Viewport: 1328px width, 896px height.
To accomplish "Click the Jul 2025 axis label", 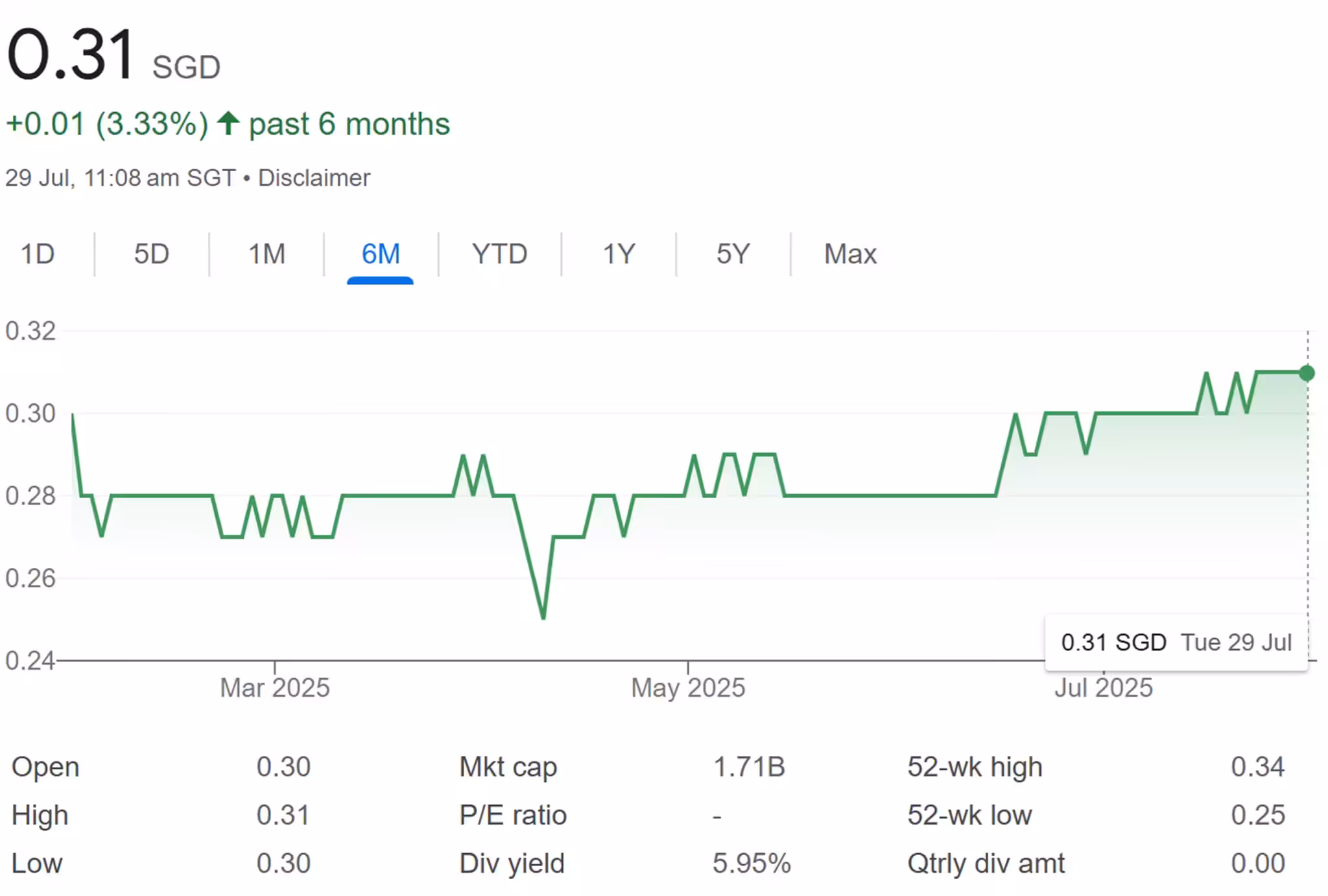I will click(1103, 687).
